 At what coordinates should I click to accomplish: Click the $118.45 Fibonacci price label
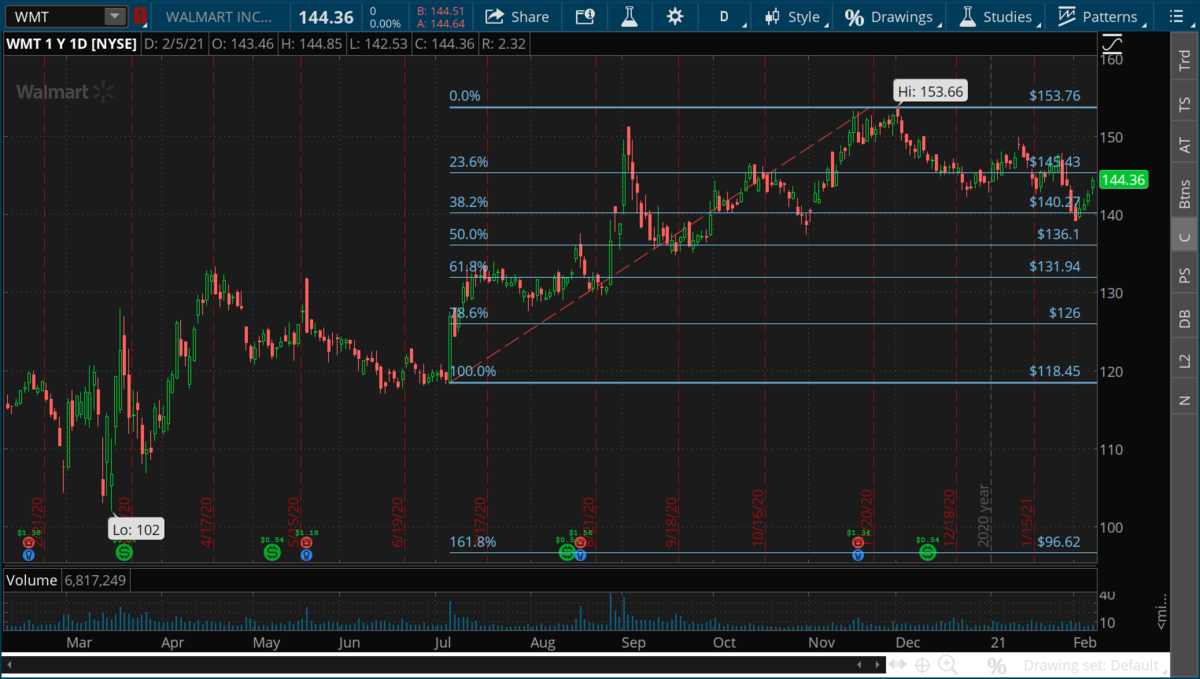tap(1055, 371)
